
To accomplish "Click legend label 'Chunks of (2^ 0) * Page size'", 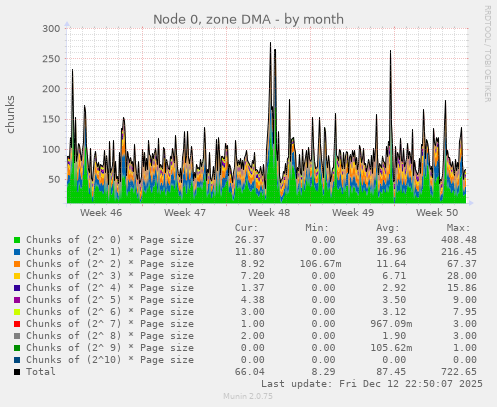I will pyautogui.click(x=110, y=240).
